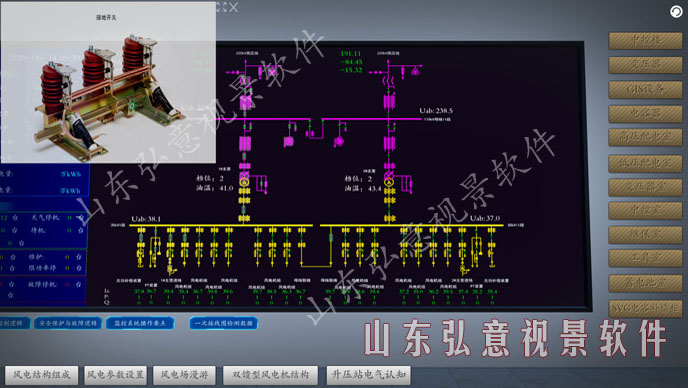Click the magenta breaker below left bus on transformer 1
This screenshot has width=688, height=388.
(244, 144)
